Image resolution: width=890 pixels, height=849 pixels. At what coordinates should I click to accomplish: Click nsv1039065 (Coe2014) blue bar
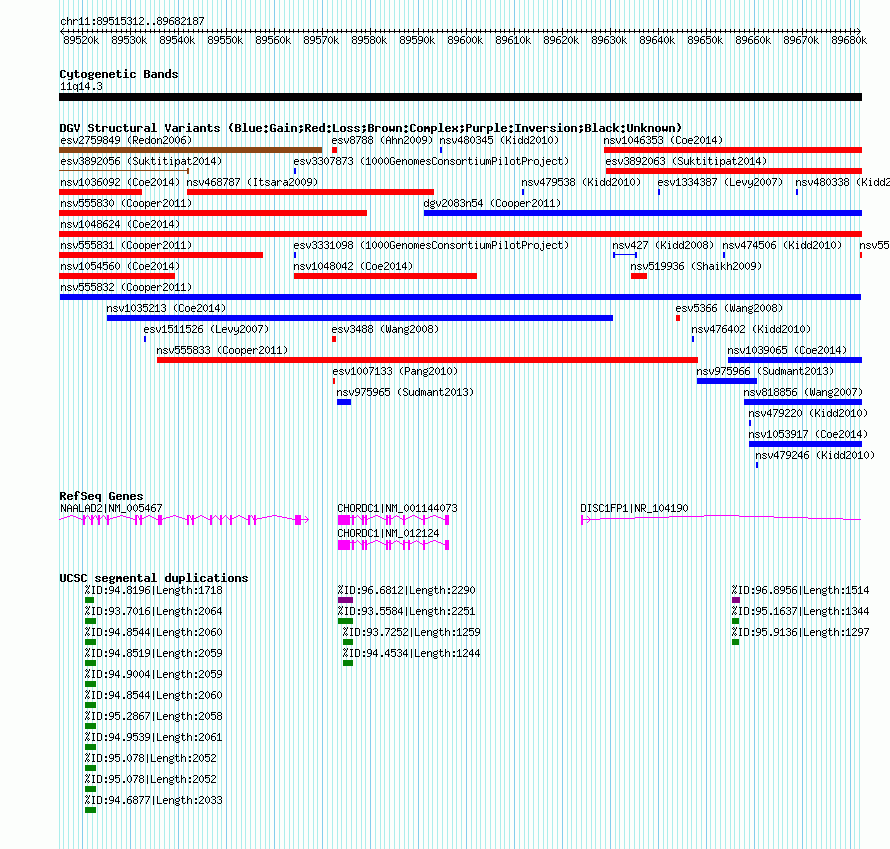[795, 360]
